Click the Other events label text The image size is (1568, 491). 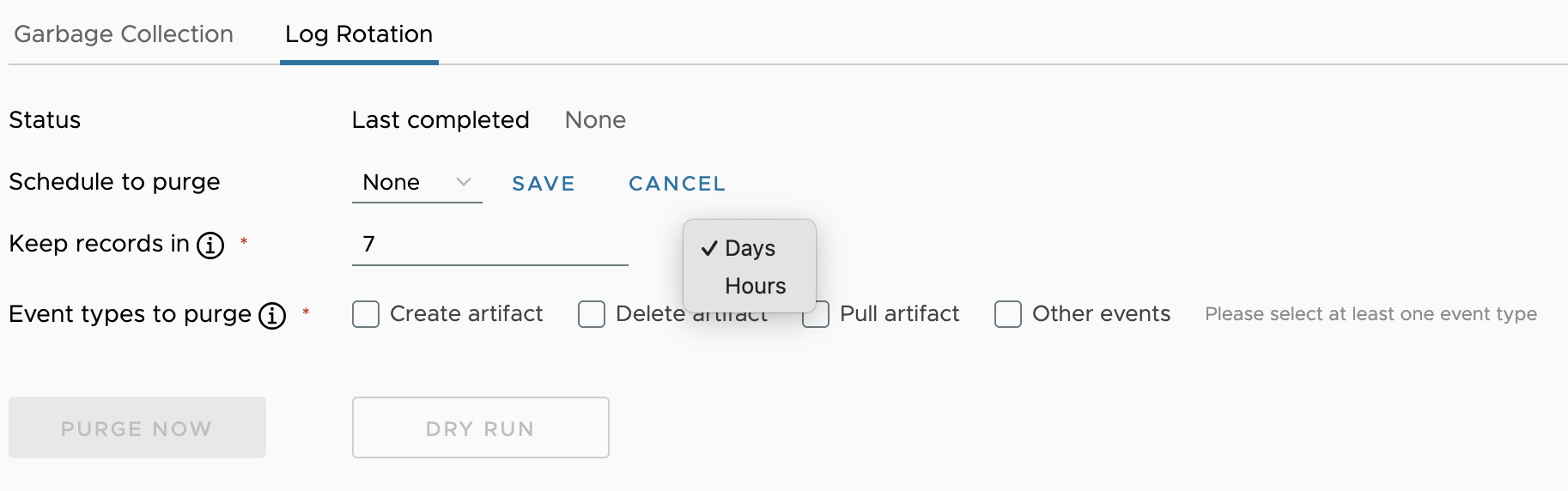[x=1101, y=314]
